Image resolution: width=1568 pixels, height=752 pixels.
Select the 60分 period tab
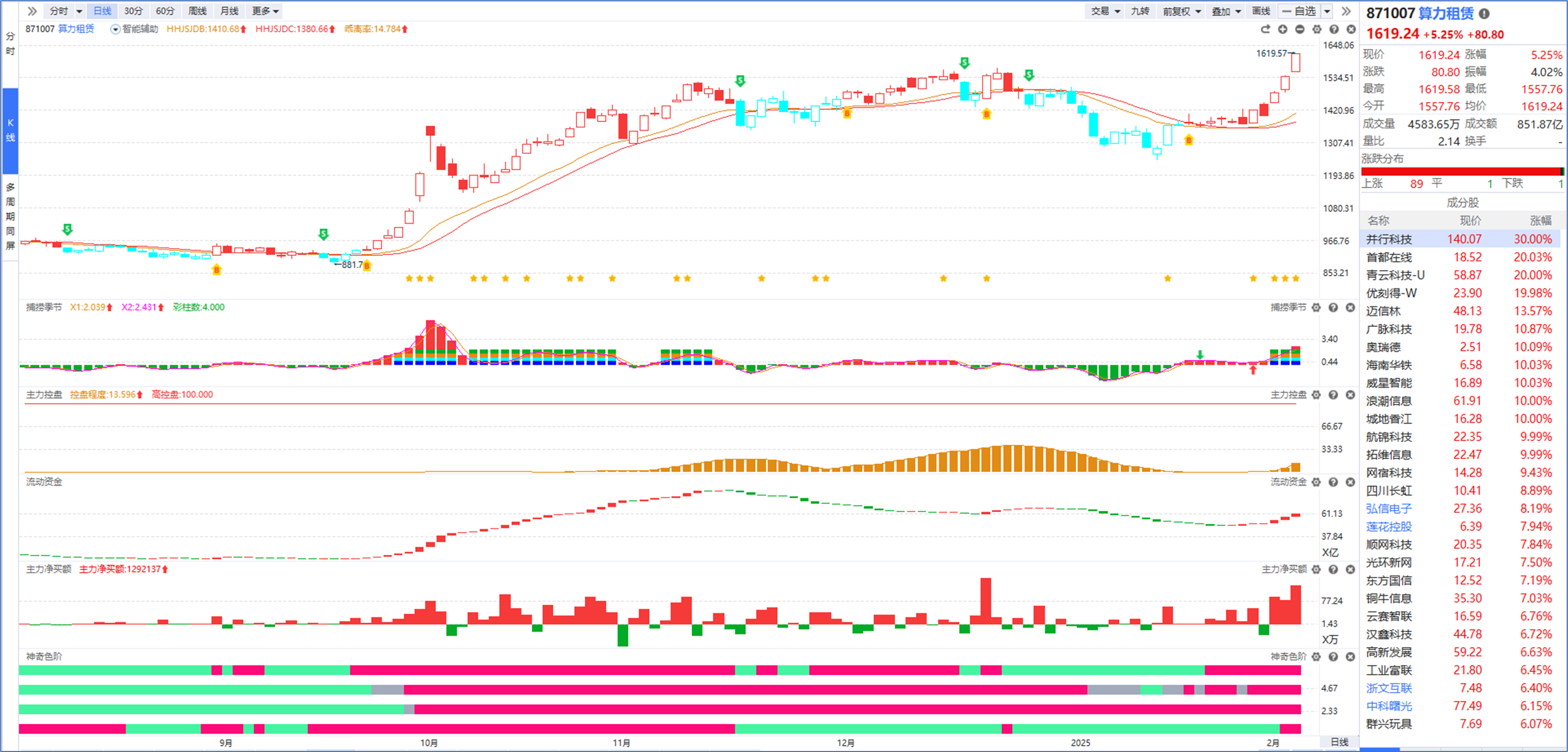165,11
